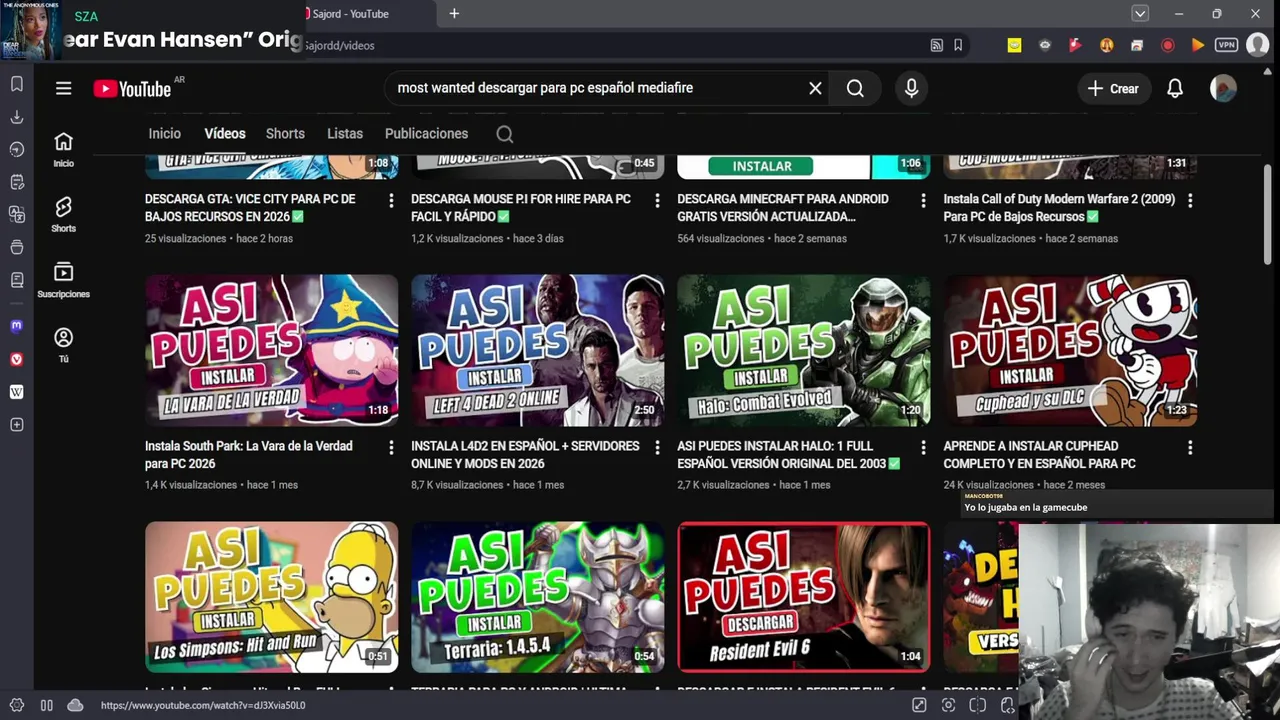The image size is (1280, 720).
Task: Open the Mastodon web panel
Action: click(x=17, y=326)
